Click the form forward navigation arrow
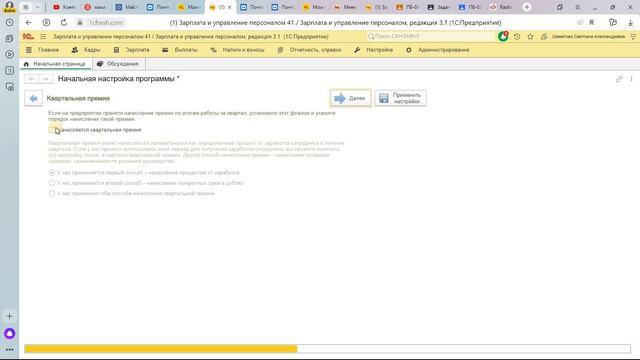 (x=46, y=79)
